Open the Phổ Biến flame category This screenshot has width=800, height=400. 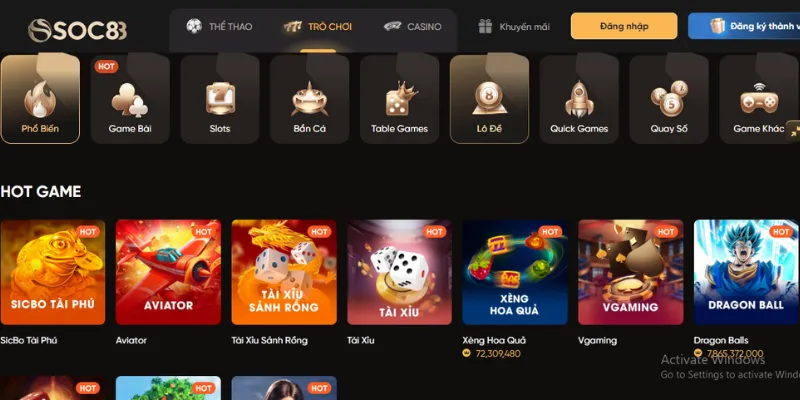pos(40,99)
